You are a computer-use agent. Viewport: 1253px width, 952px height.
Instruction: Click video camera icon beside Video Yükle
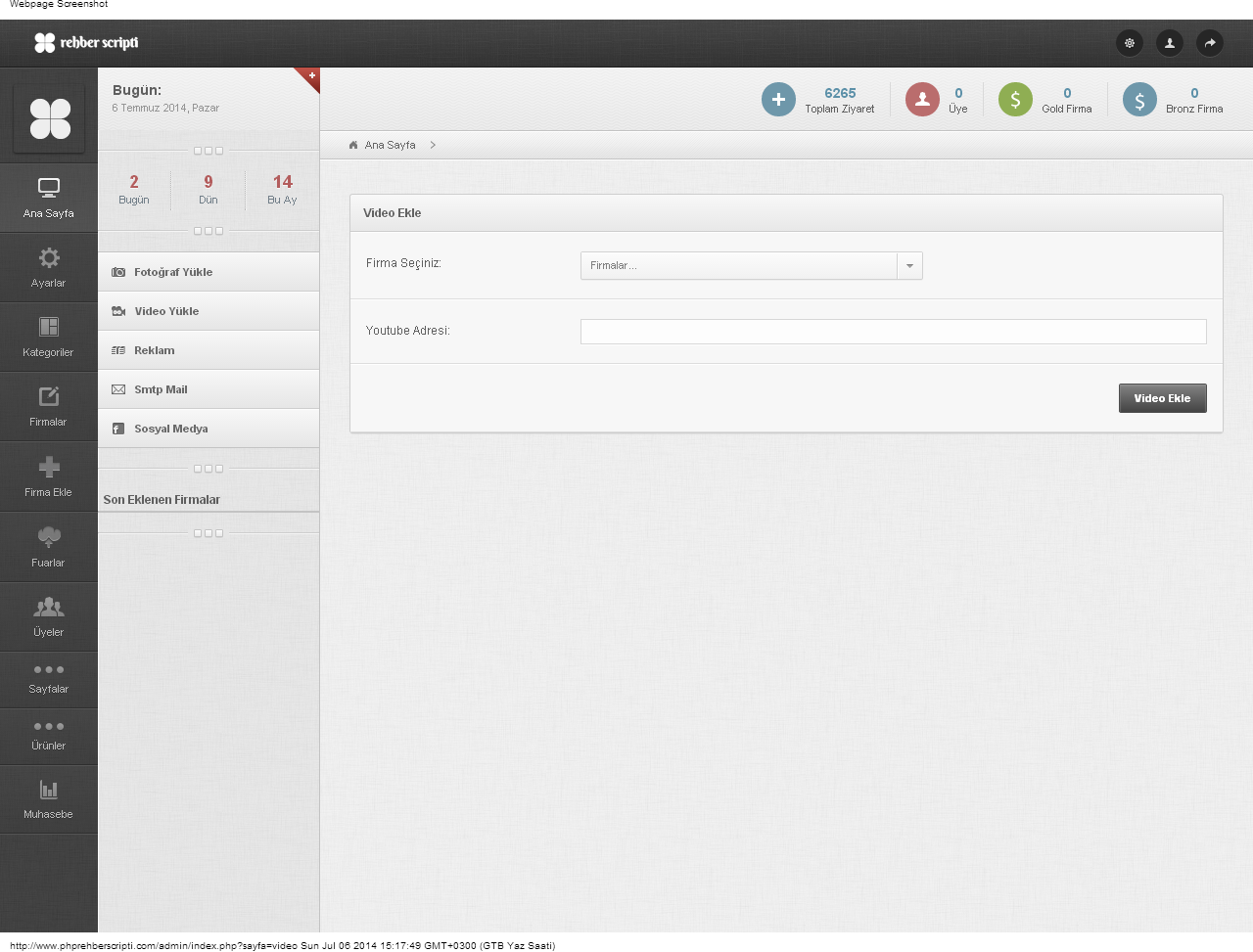pyautogui.click(x=118, y=311)
